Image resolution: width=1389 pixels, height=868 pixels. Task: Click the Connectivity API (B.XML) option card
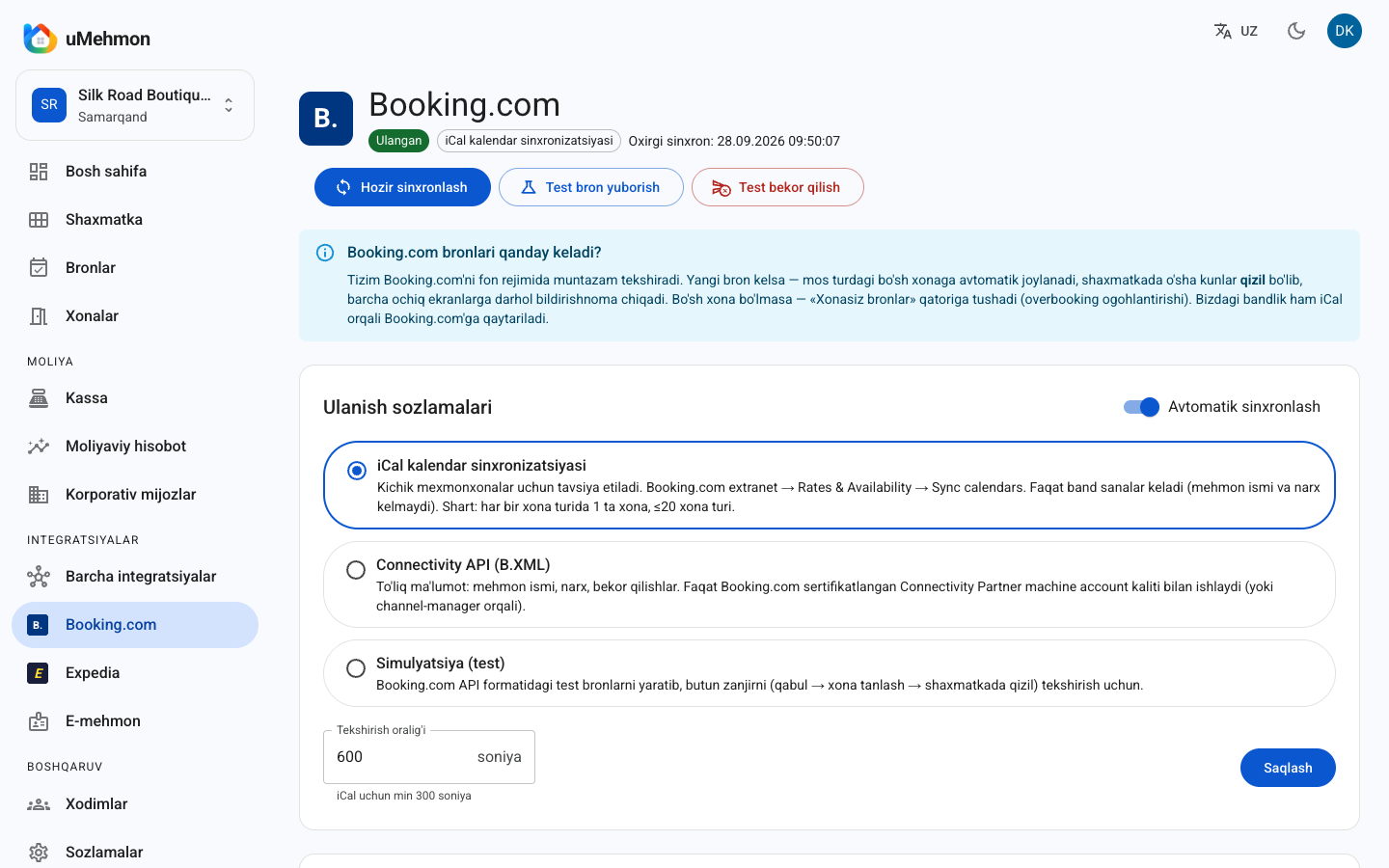(x=830, y=584)
